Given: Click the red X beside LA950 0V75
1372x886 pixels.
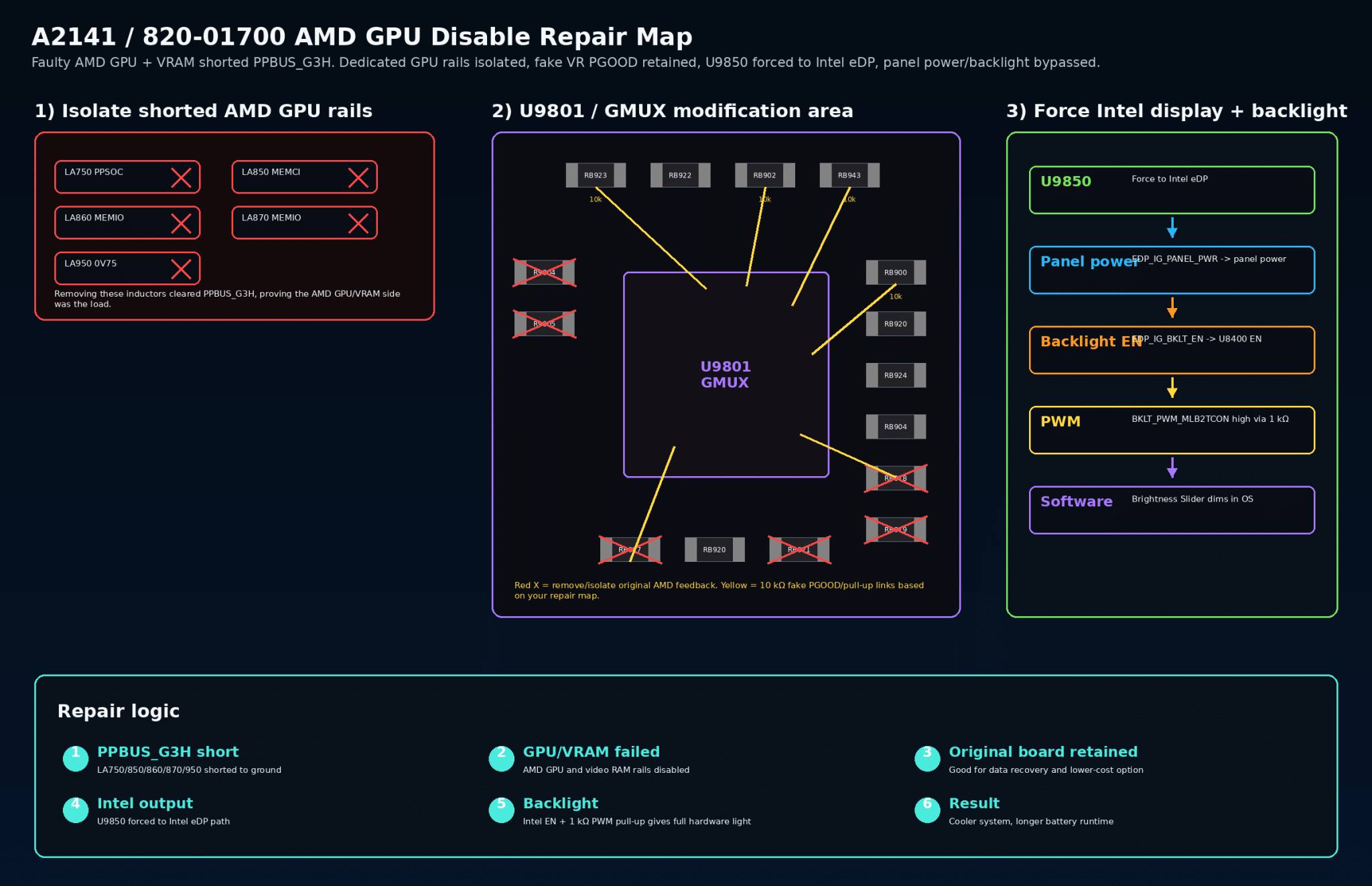Looking at the screenshot, I should coord(181,269).
